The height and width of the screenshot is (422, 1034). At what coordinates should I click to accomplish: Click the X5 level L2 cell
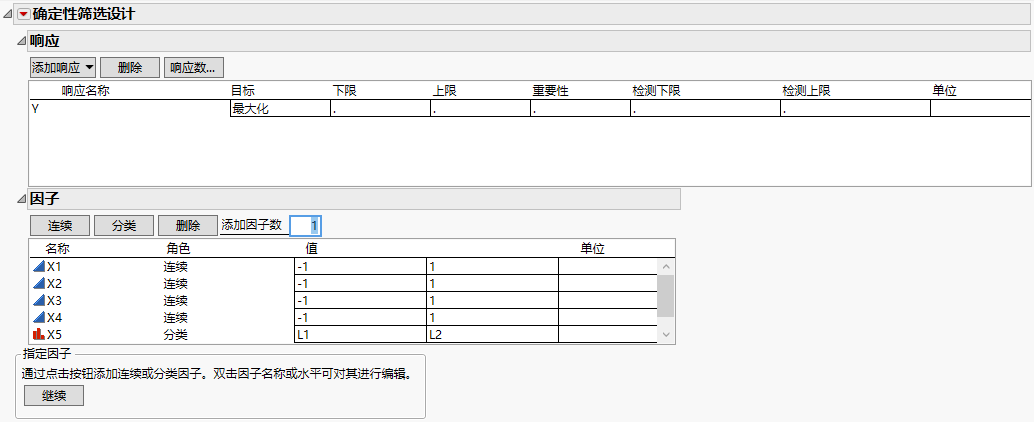(x=492, y=335)
